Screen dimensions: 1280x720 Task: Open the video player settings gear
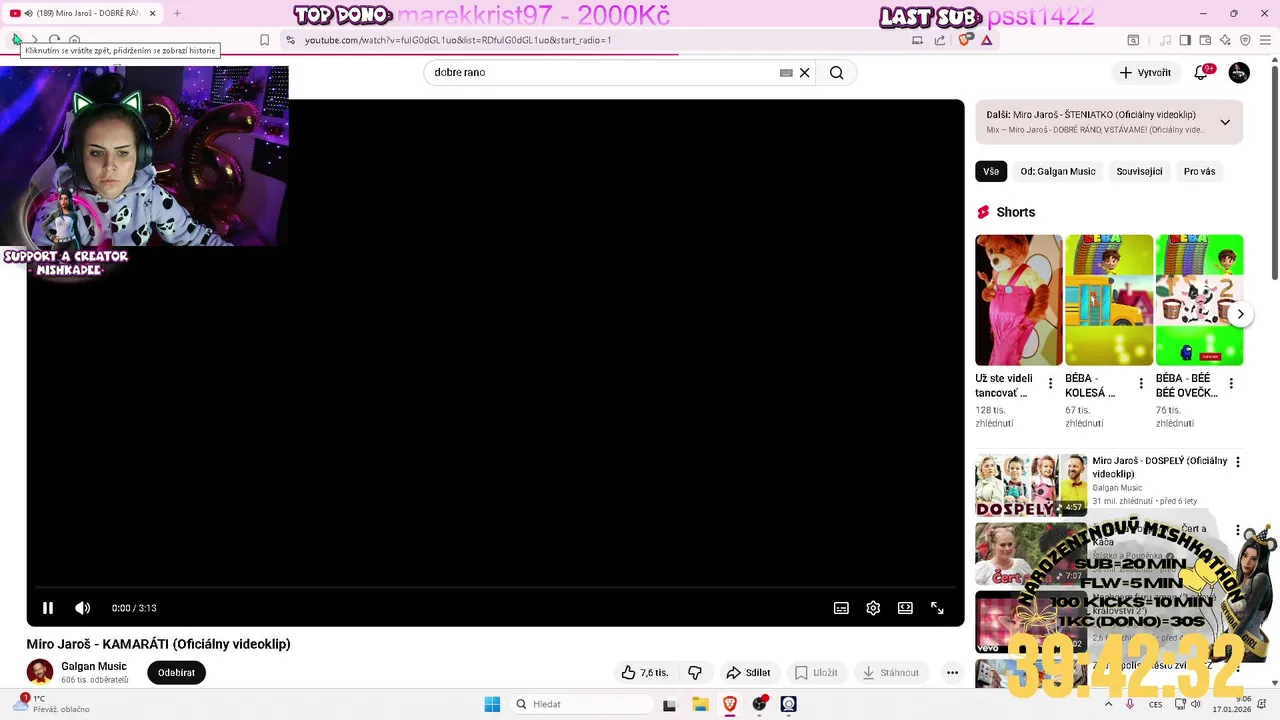[x=873, y=608]
